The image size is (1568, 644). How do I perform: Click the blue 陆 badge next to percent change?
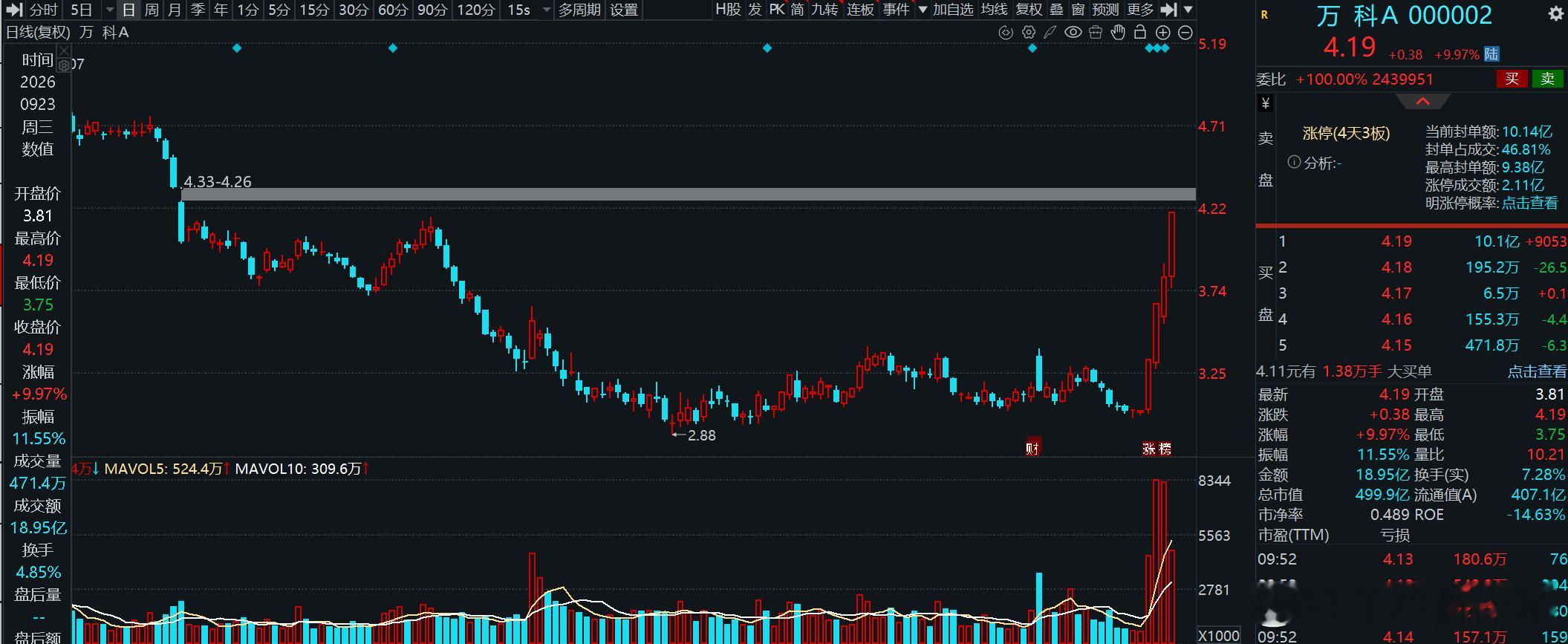(1491, 54)
